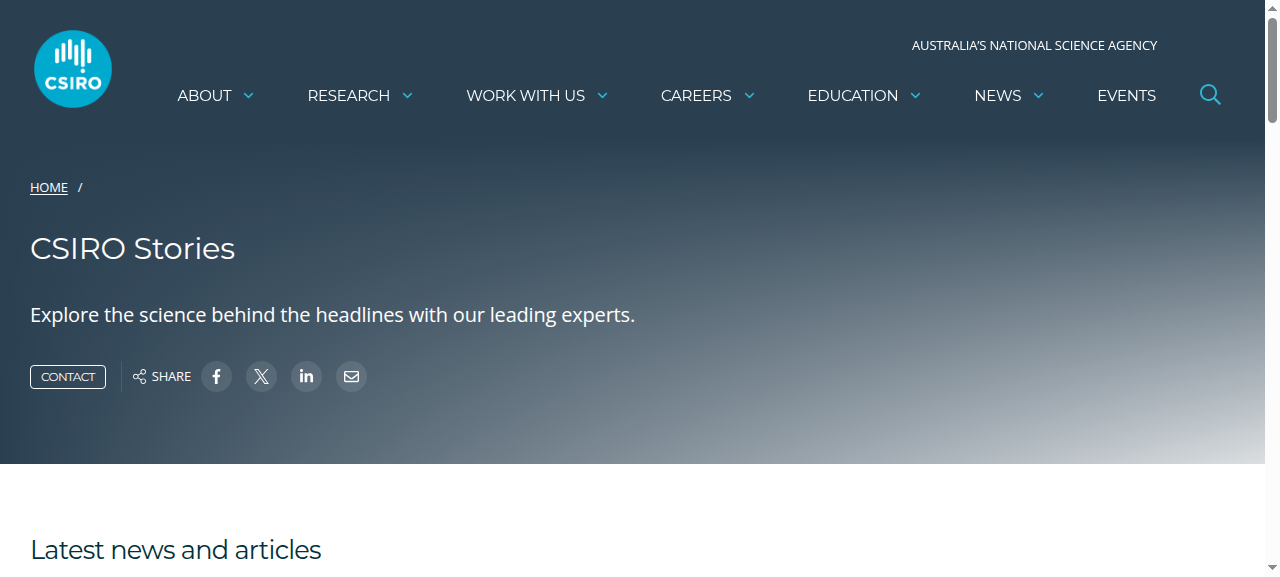The width and height of the screenshot is (1280, 577).
Task: Open the Work With Us menu item
Action: click(x=525, y=96)
